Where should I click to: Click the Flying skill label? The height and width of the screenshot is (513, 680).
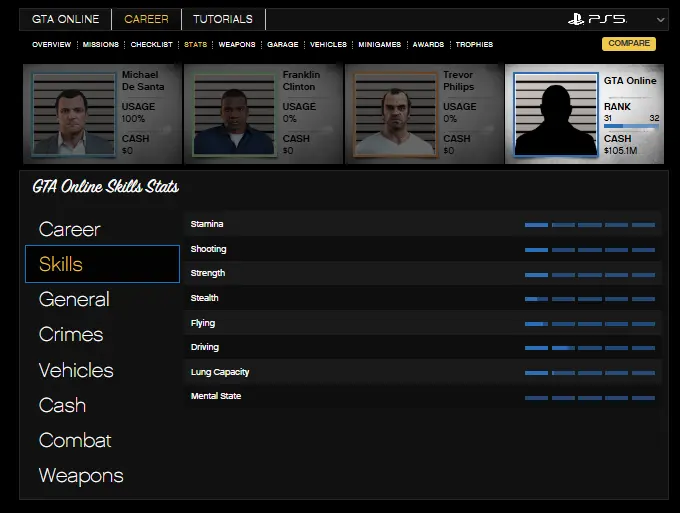click(x=203, y=323)
